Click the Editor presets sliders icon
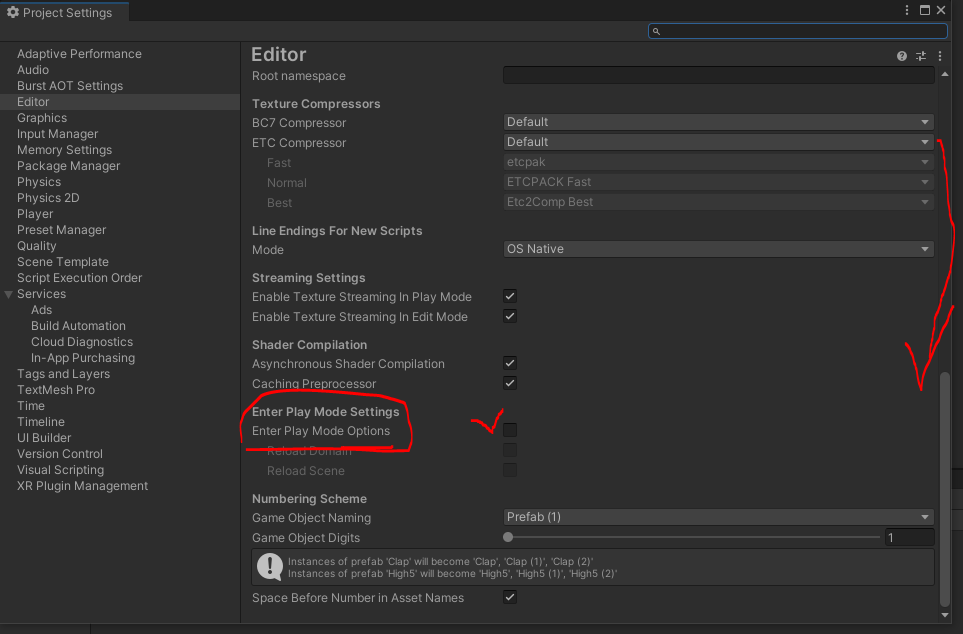This screenshot has height=634, width=963. coord(921,57)
